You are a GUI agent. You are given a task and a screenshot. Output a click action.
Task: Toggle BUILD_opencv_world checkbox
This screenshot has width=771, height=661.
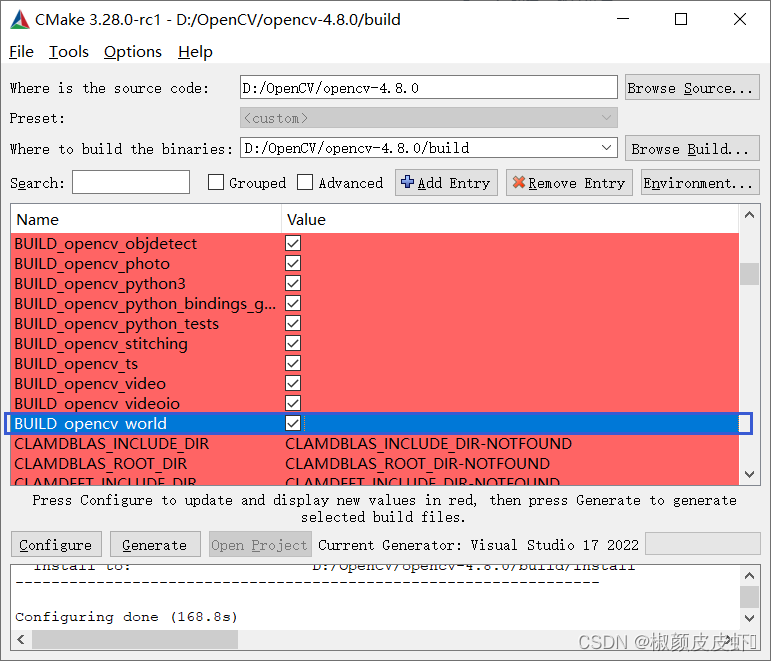[293, 423]
